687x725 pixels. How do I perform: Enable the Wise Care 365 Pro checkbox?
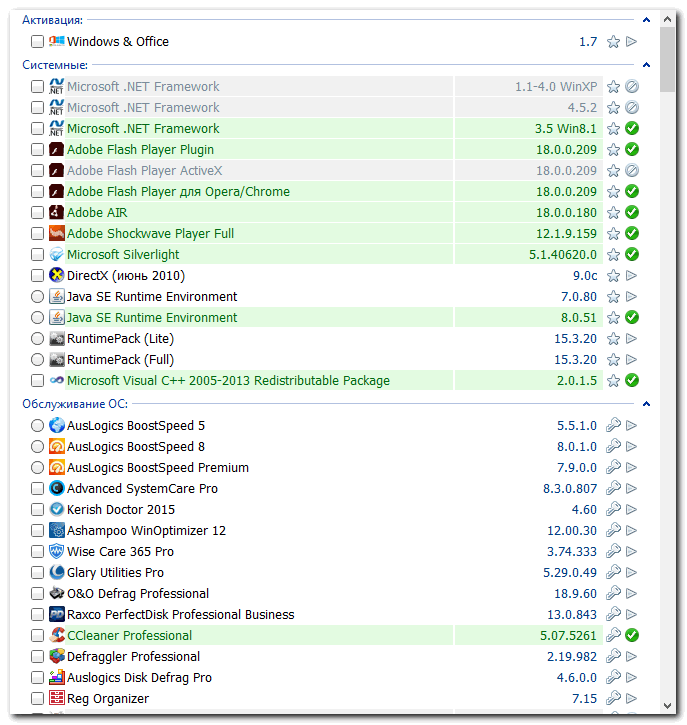pos(38,552)
